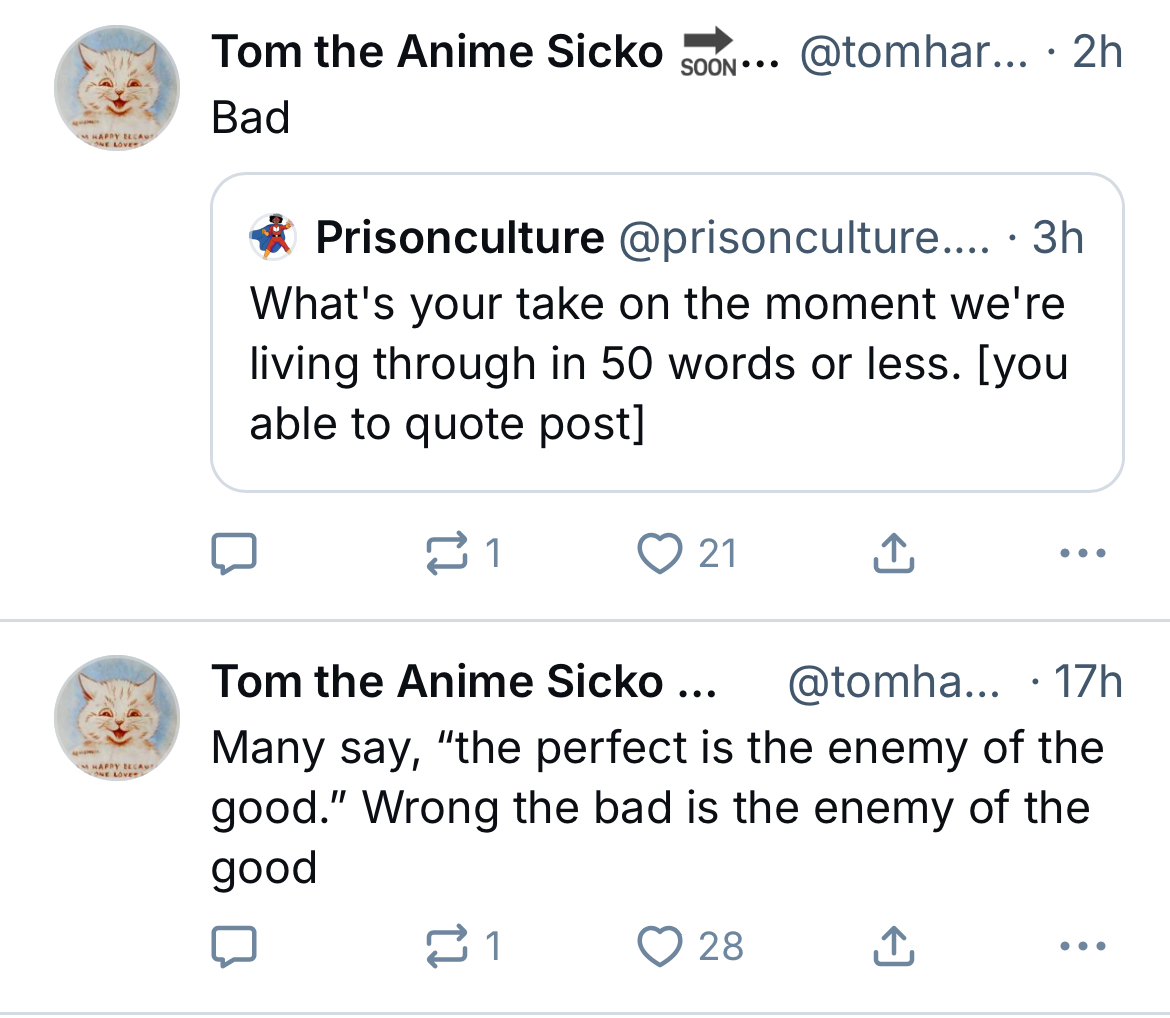Open the Prisonculture display name link
Screen dimensions: 1170x1018
(x=460, y=238)
